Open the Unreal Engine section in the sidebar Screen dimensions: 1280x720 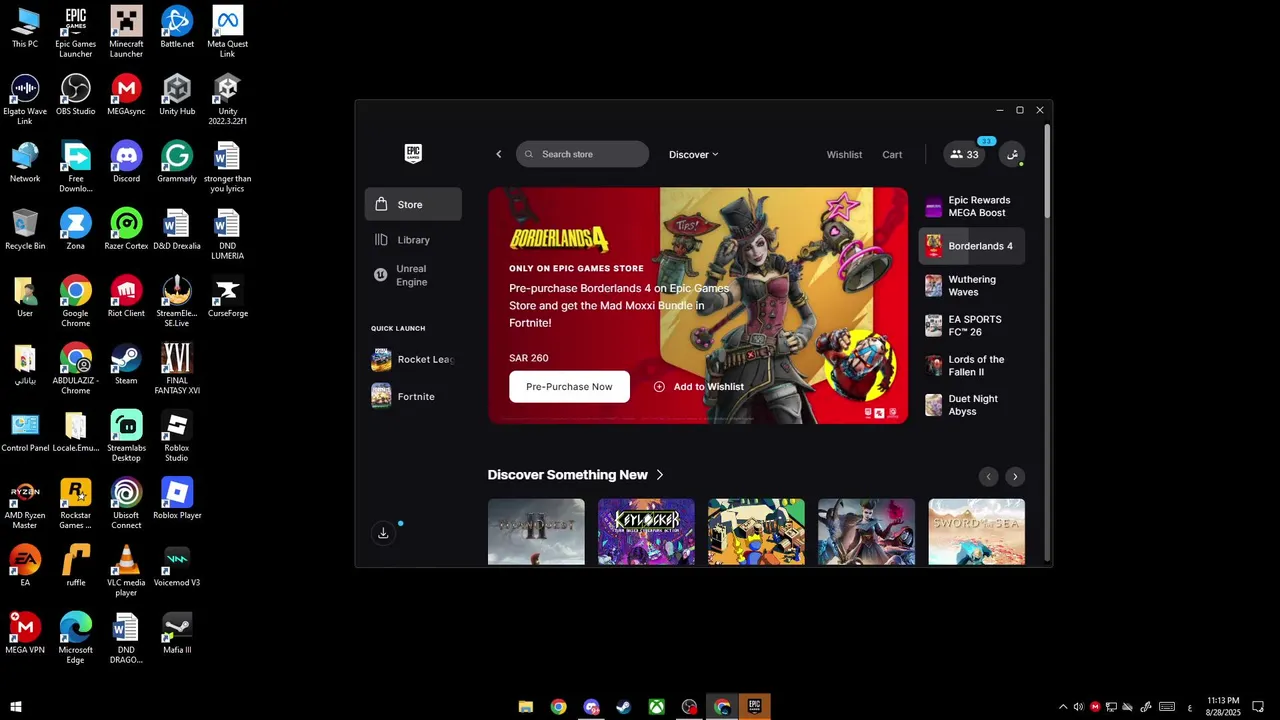(x=413, y=275)
